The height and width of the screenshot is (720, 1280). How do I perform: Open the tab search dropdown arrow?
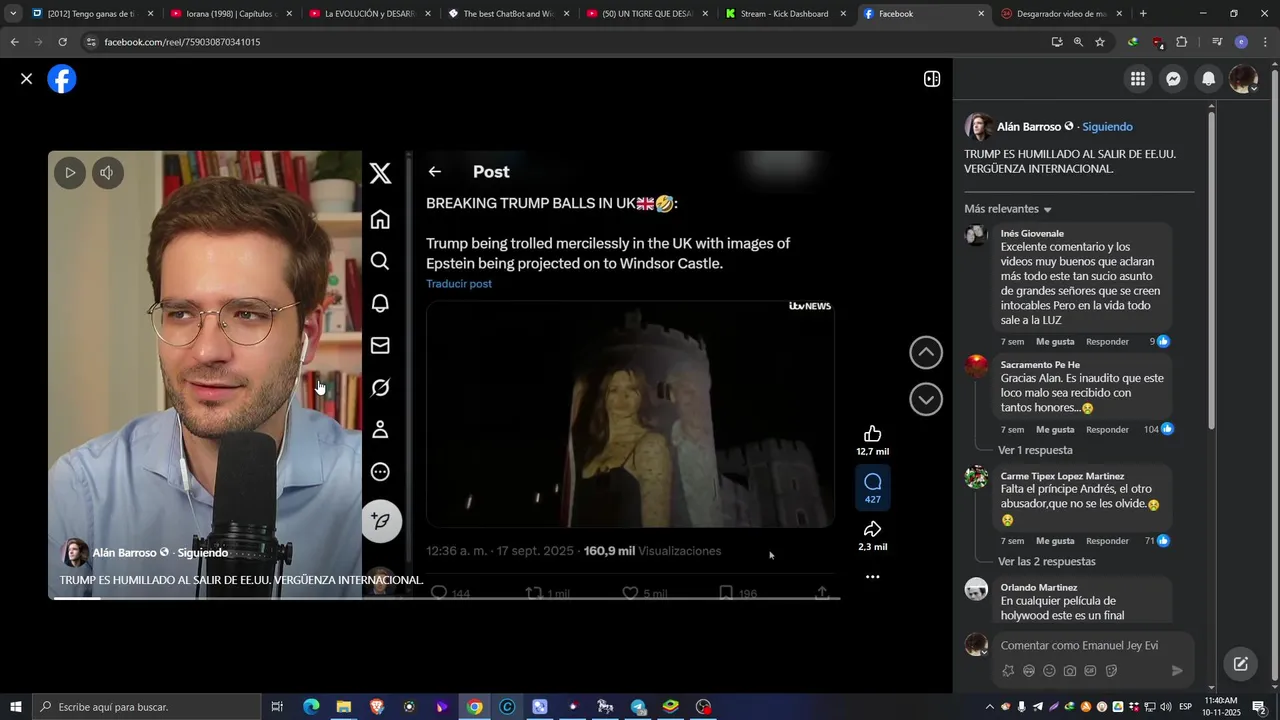tap(12, 14)
